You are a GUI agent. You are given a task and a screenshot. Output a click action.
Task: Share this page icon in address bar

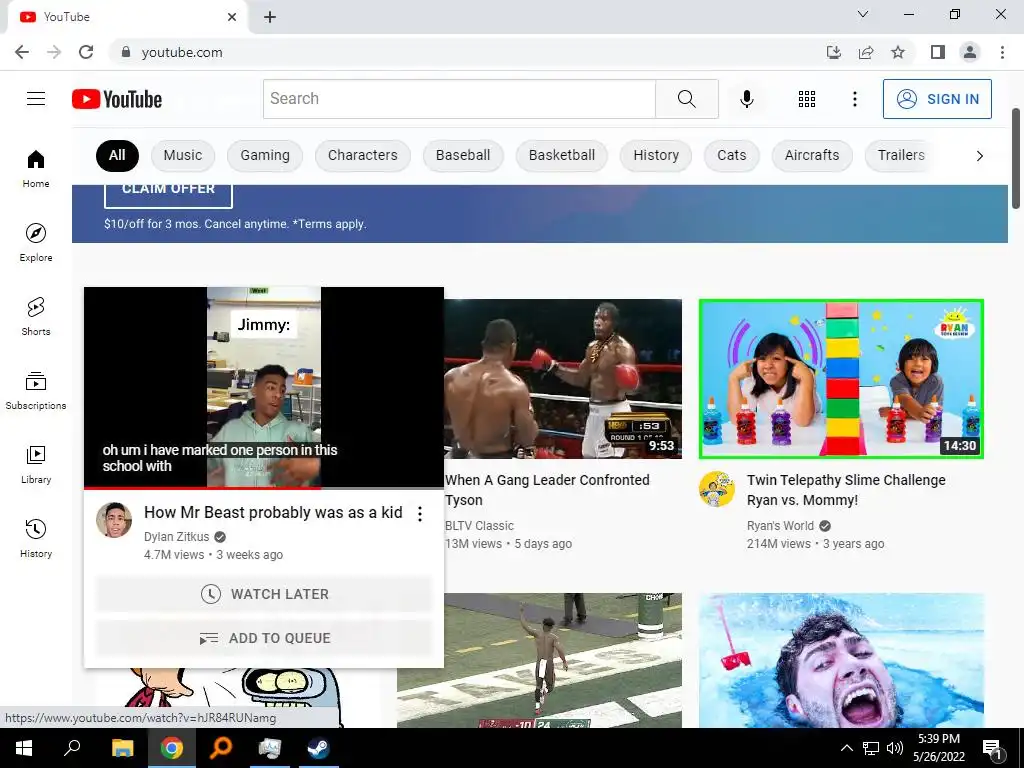tap(866, 52)
